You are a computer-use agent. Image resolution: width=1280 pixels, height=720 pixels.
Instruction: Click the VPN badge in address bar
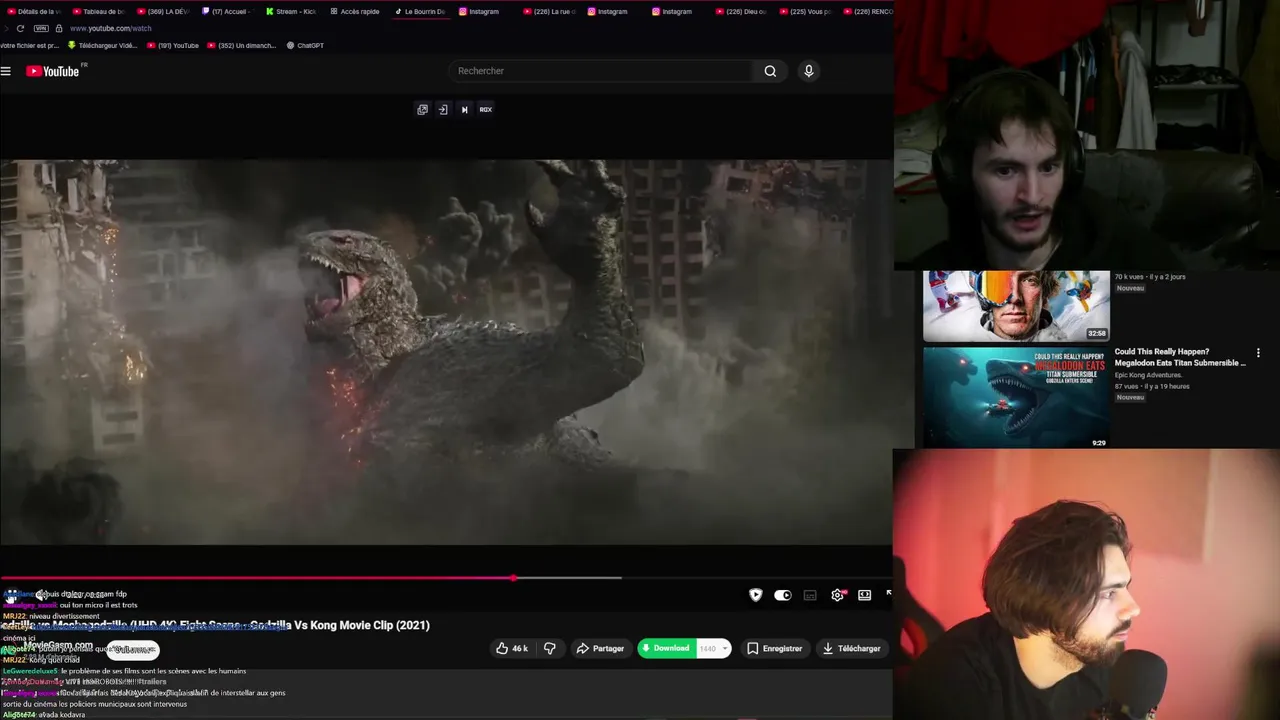point(41,28)
